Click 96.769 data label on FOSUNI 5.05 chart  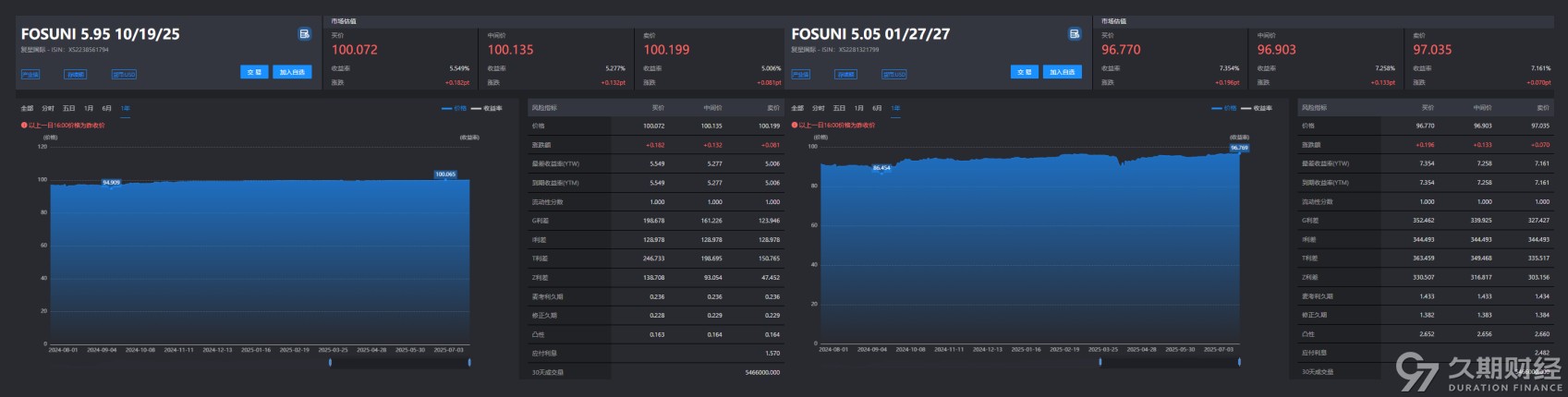1239,148
